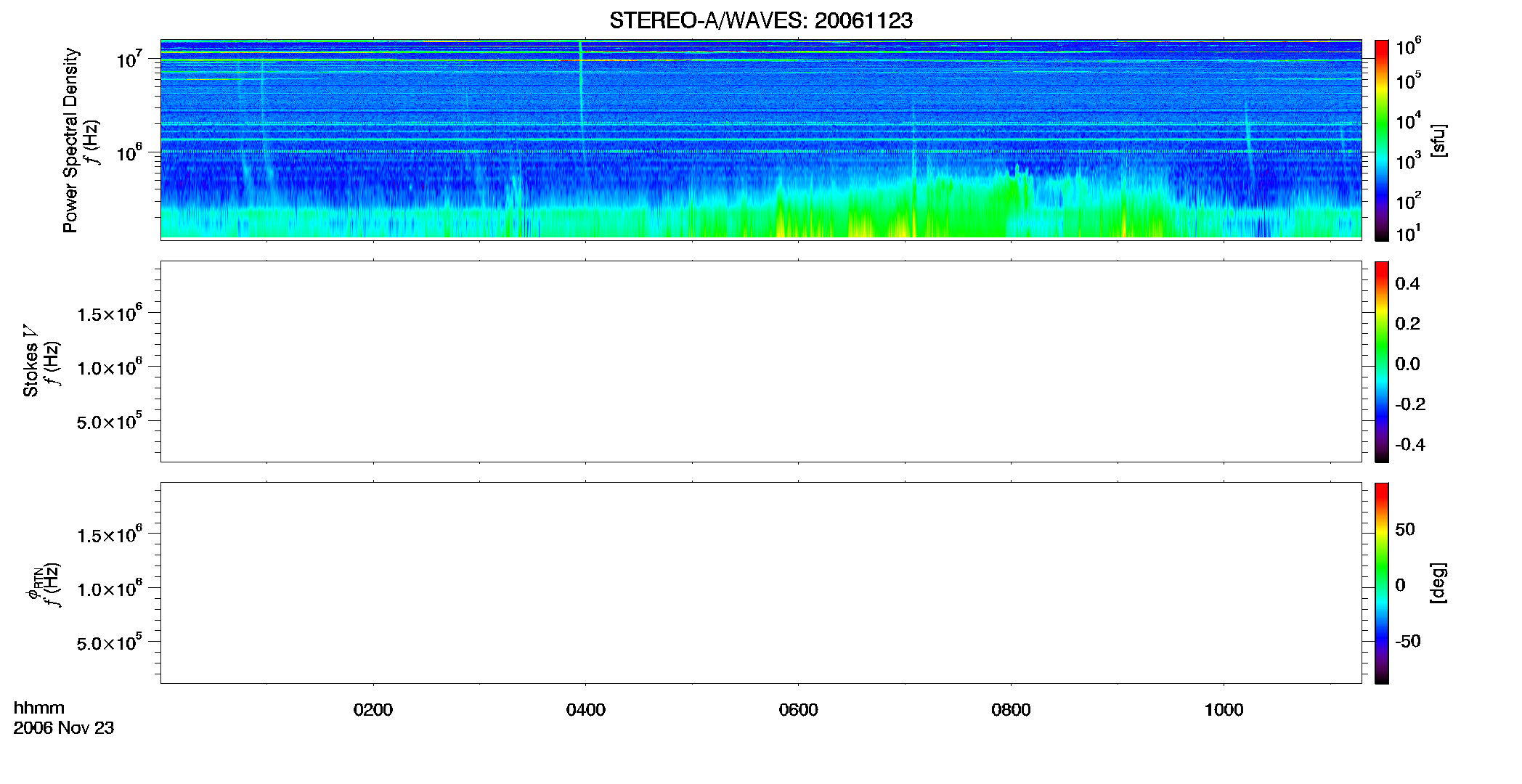Click the 0.4 value on Stokes colorbar
This screenshot has height=784, width=1522.
1407,284
